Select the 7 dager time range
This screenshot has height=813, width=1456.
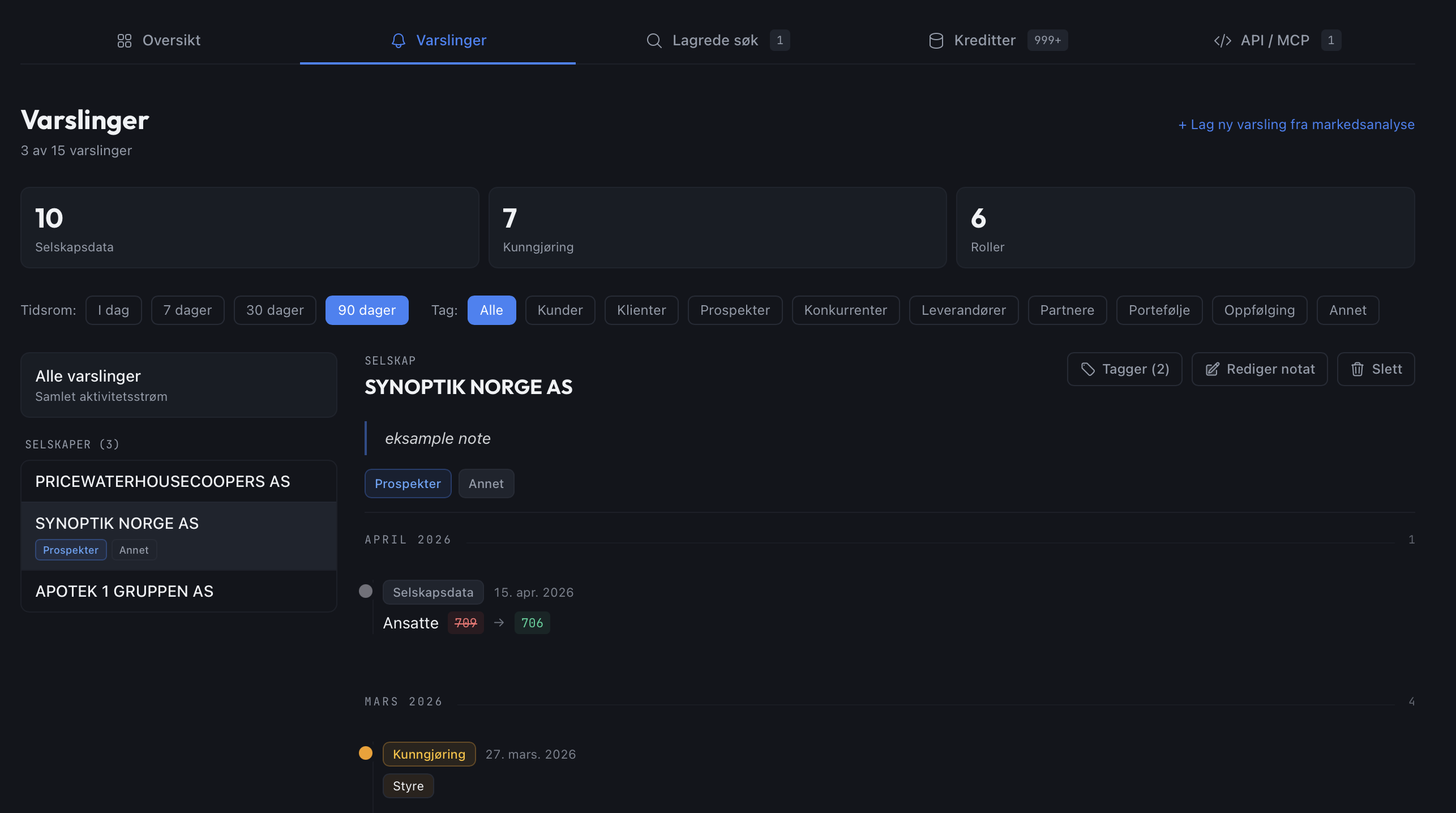tap(188, 310)
